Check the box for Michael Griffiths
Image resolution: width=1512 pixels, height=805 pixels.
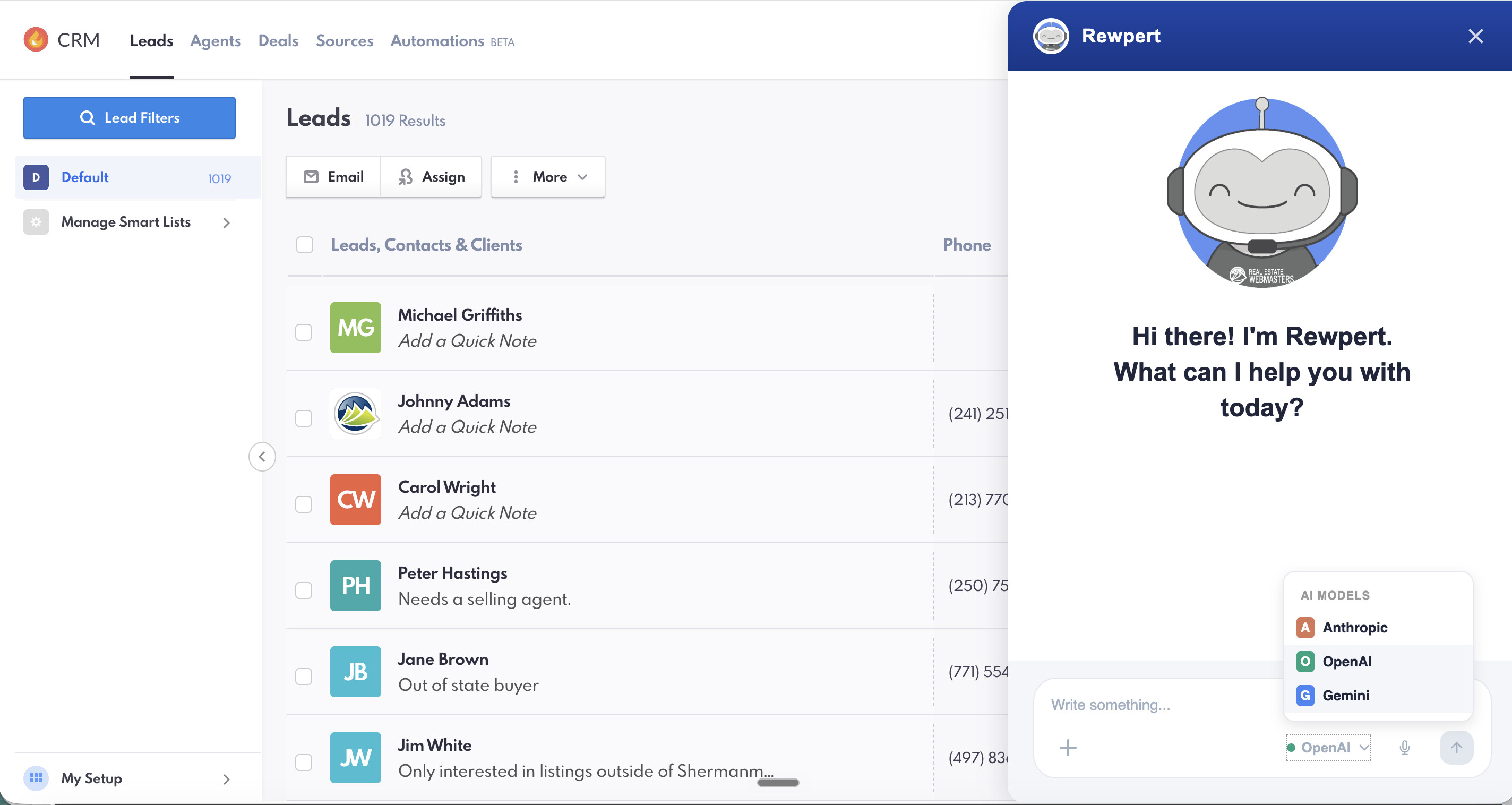click(304, 332)
